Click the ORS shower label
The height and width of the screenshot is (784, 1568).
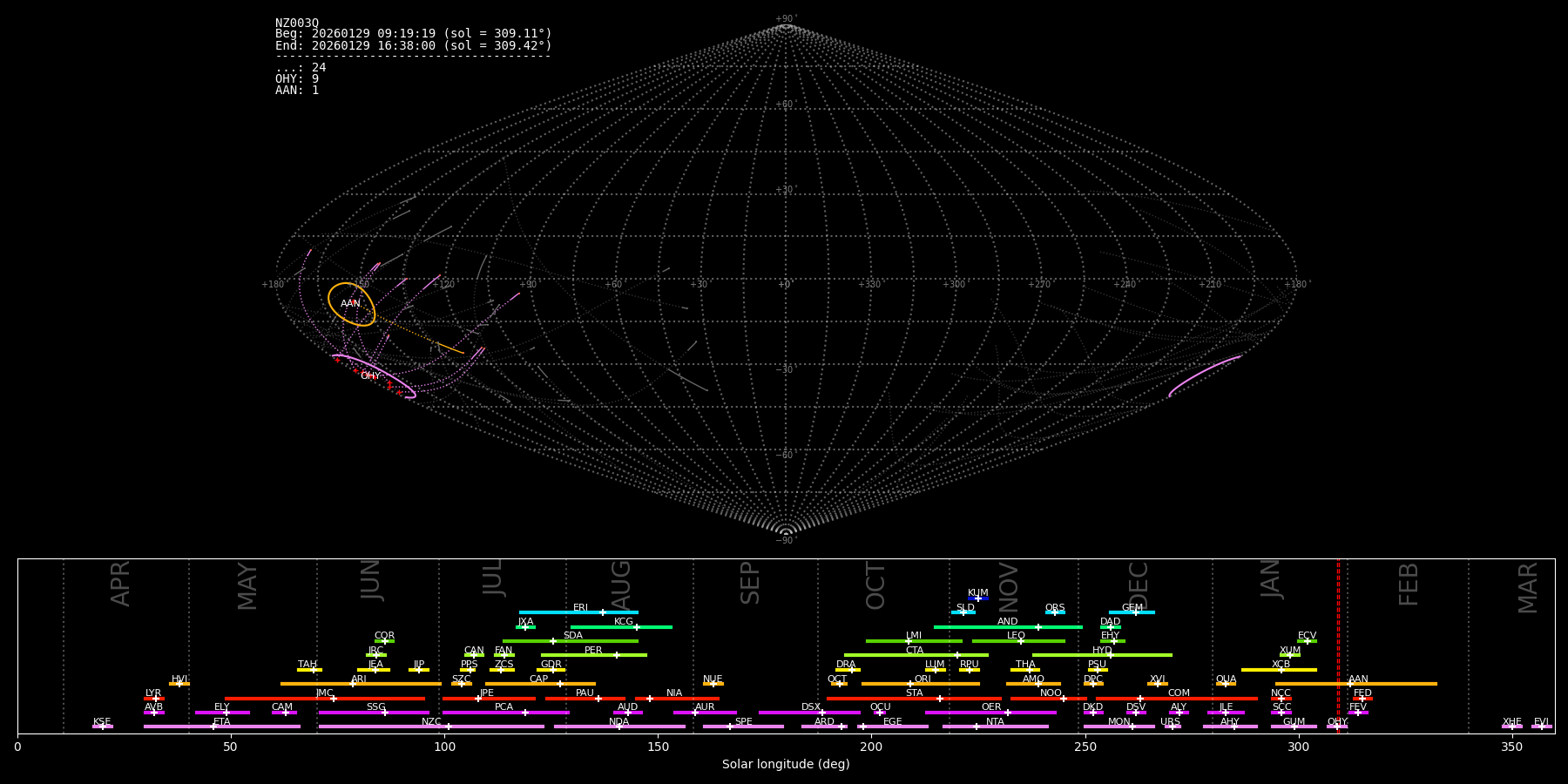[1055, 608]
